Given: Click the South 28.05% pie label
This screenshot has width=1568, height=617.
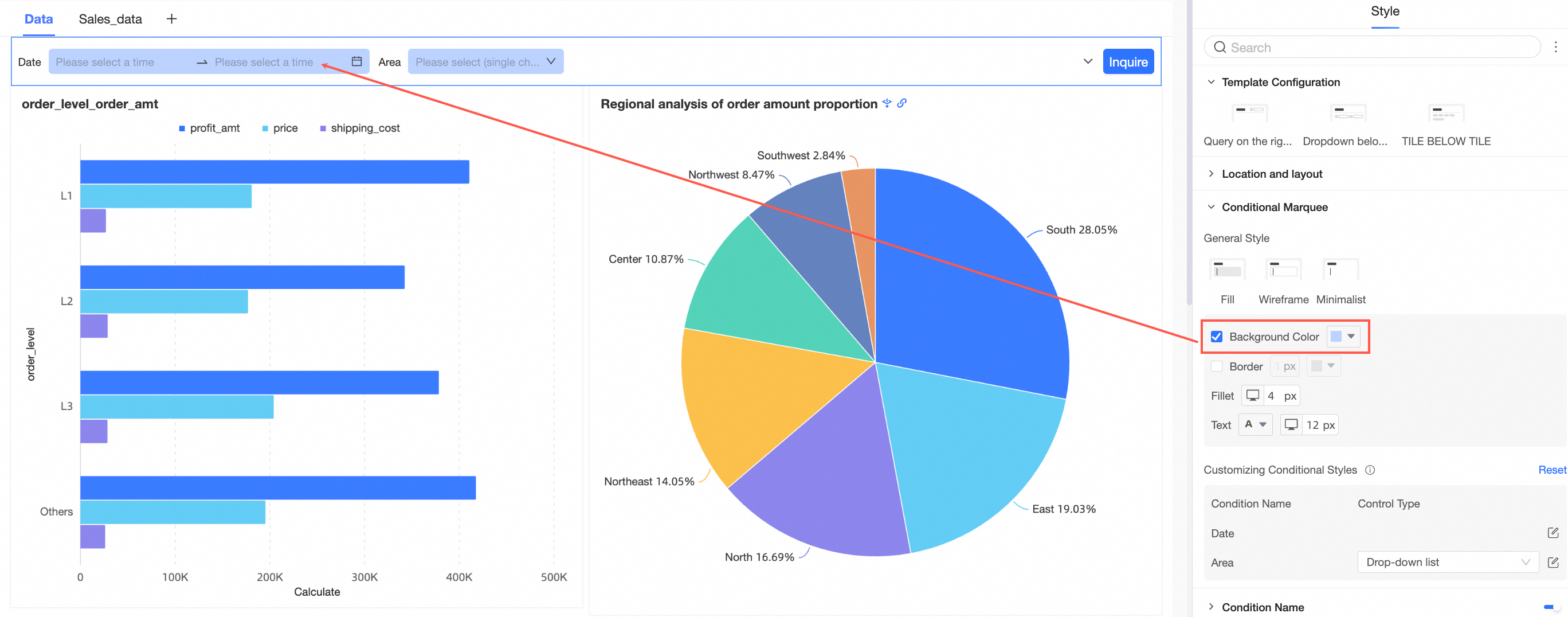Looking at the screenshot, I should click(1081, 229).
